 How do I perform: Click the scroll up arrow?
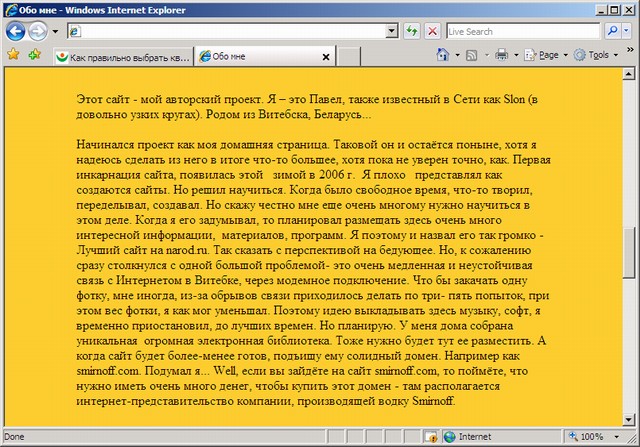point(628,74)
